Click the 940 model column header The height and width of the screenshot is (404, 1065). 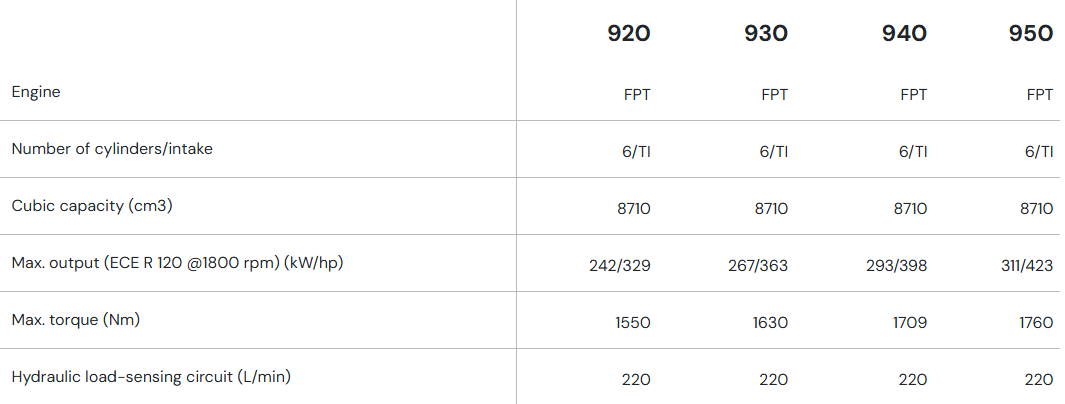point(904,33)
